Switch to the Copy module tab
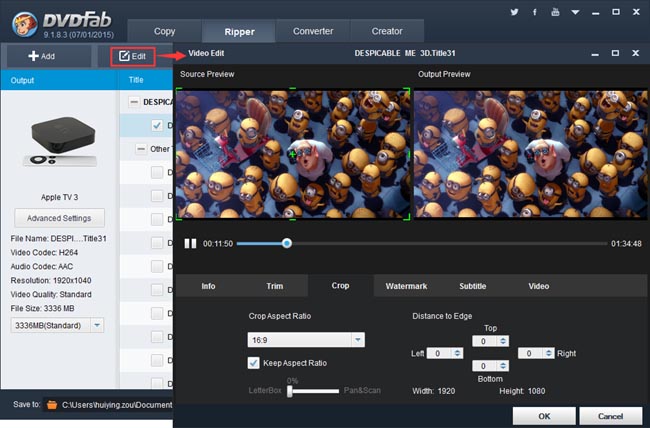 point(165,31)
